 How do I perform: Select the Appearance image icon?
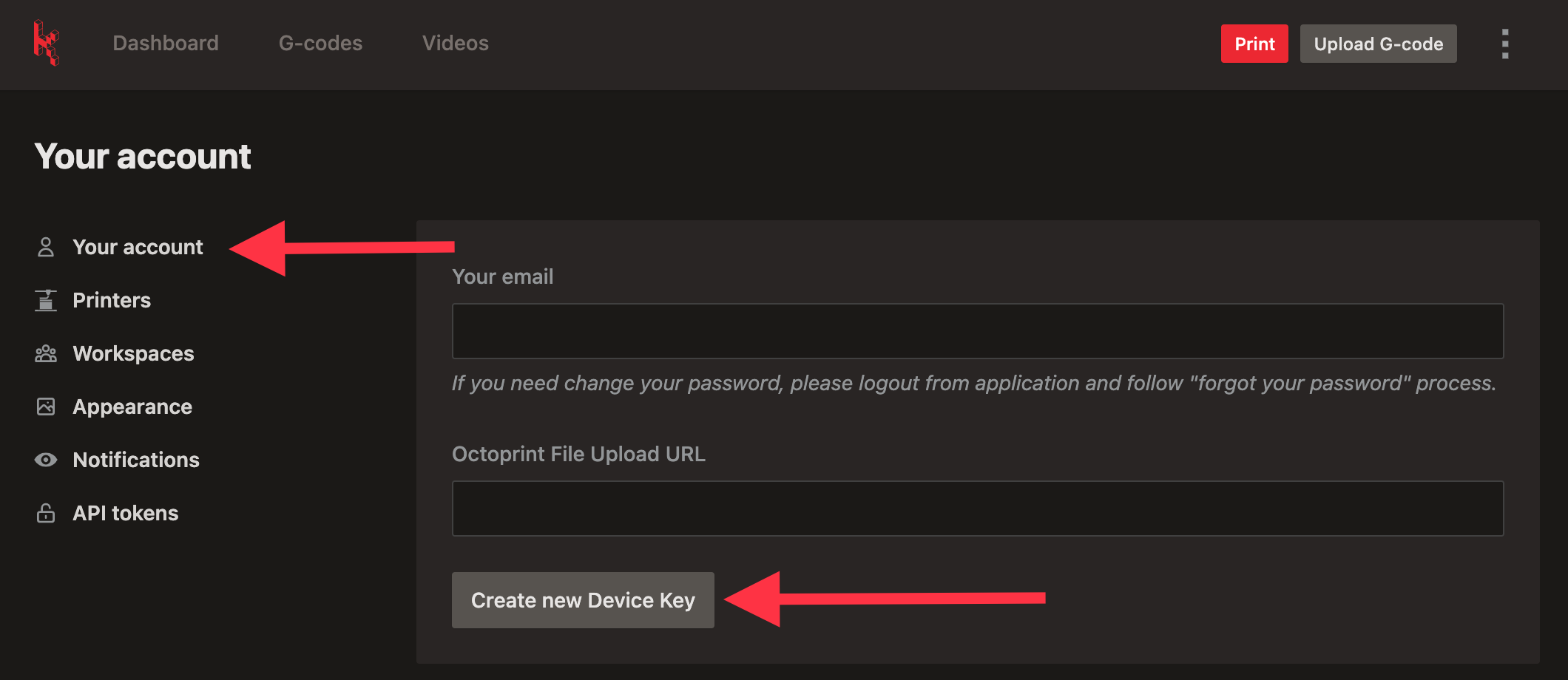click(x=46, y=407)
